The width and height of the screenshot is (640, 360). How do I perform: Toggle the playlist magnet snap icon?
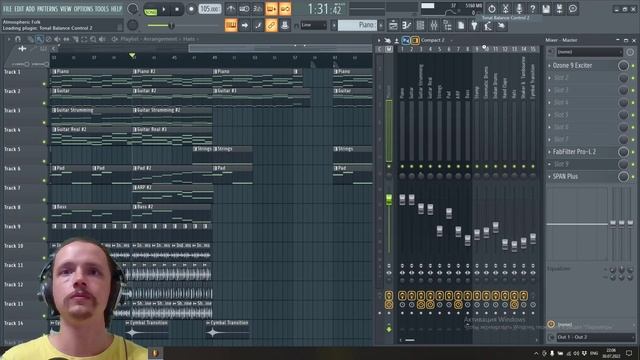18,39
